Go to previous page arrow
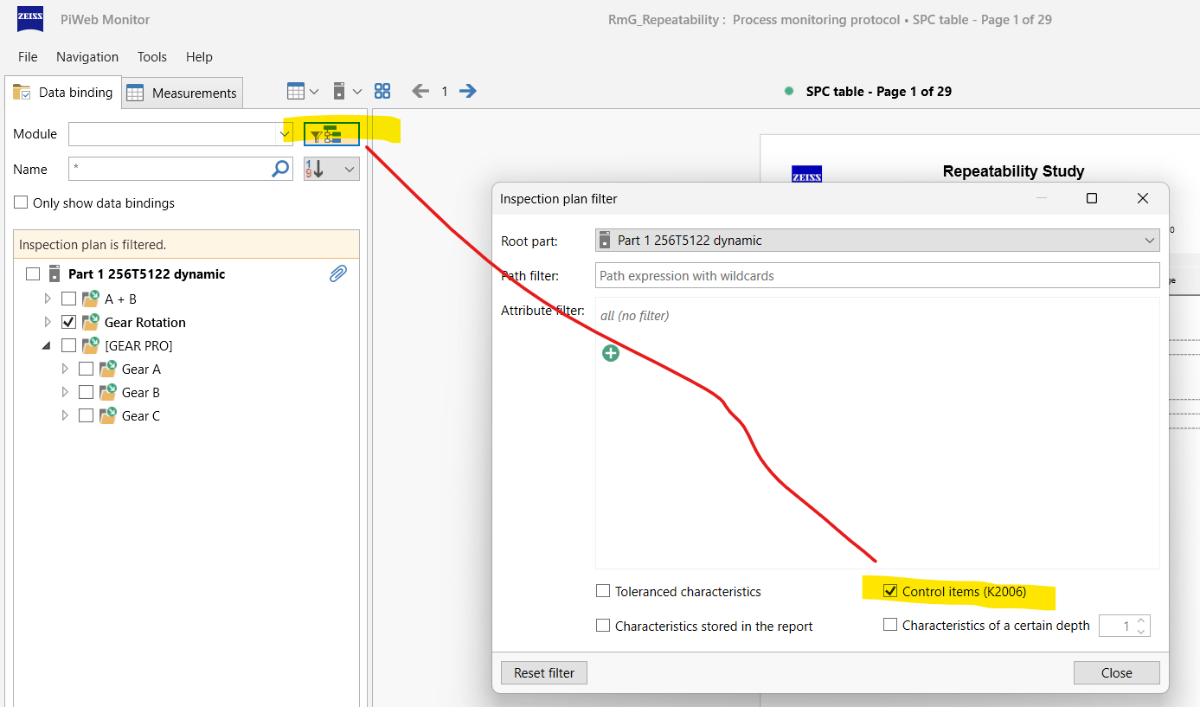The width and height of the screenshot is (1200, 707). point(421,91)
